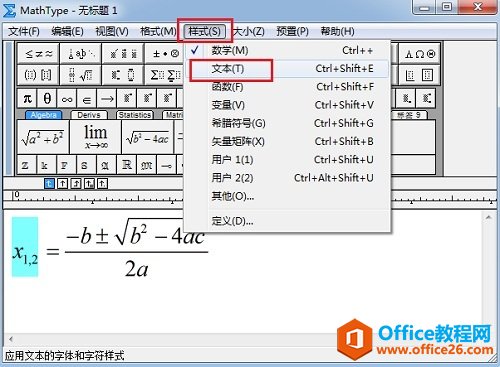
Task: Click the denominator 2a in the equation
Action: [137, 269]
